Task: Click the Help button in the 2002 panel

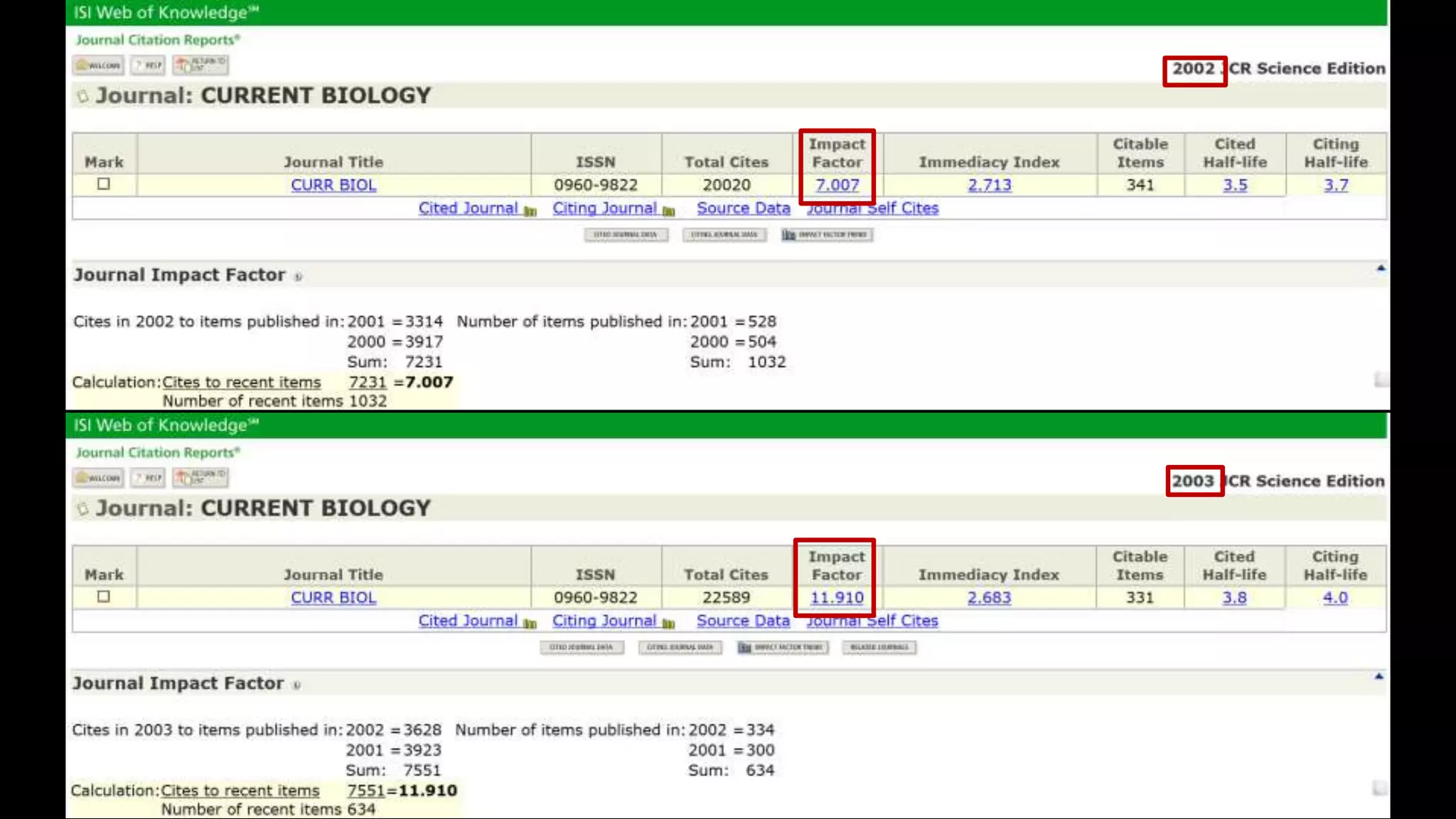Action: [148, 65]
